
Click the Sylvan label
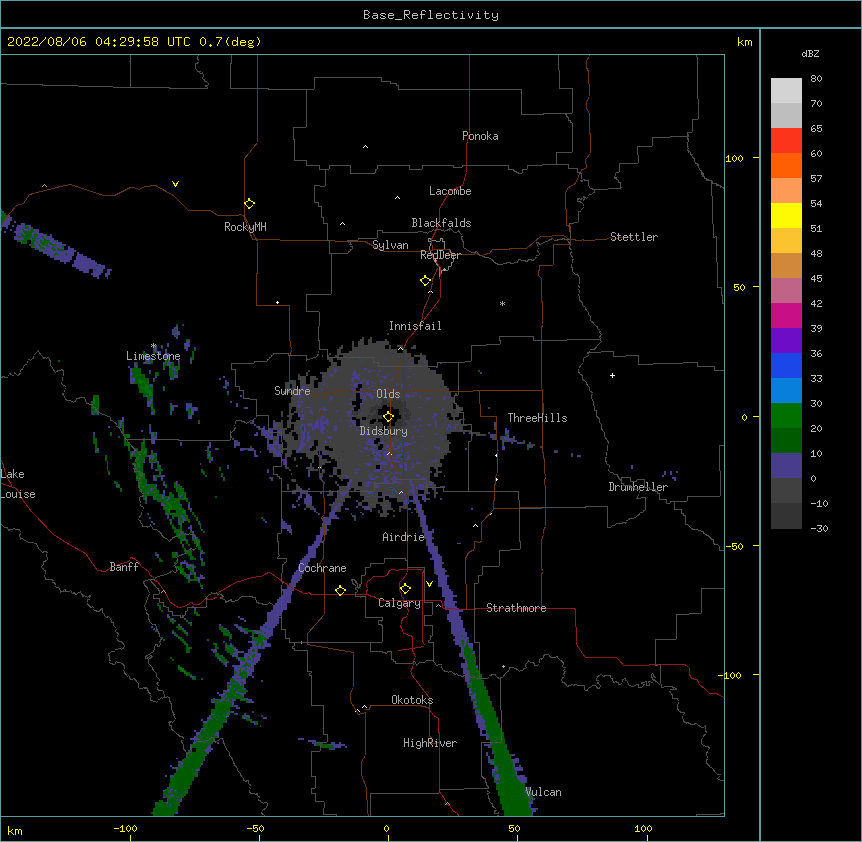390,245
